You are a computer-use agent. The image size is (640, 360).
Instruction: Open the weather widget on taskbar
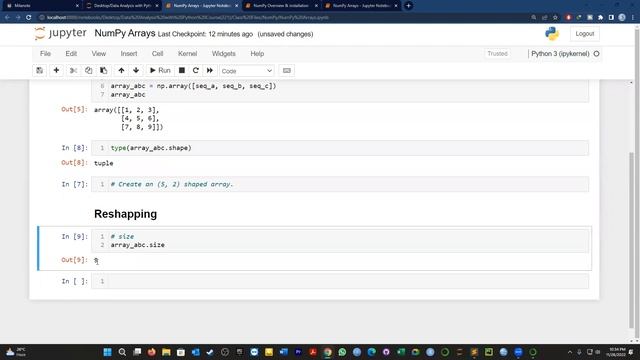click(16, 352)
